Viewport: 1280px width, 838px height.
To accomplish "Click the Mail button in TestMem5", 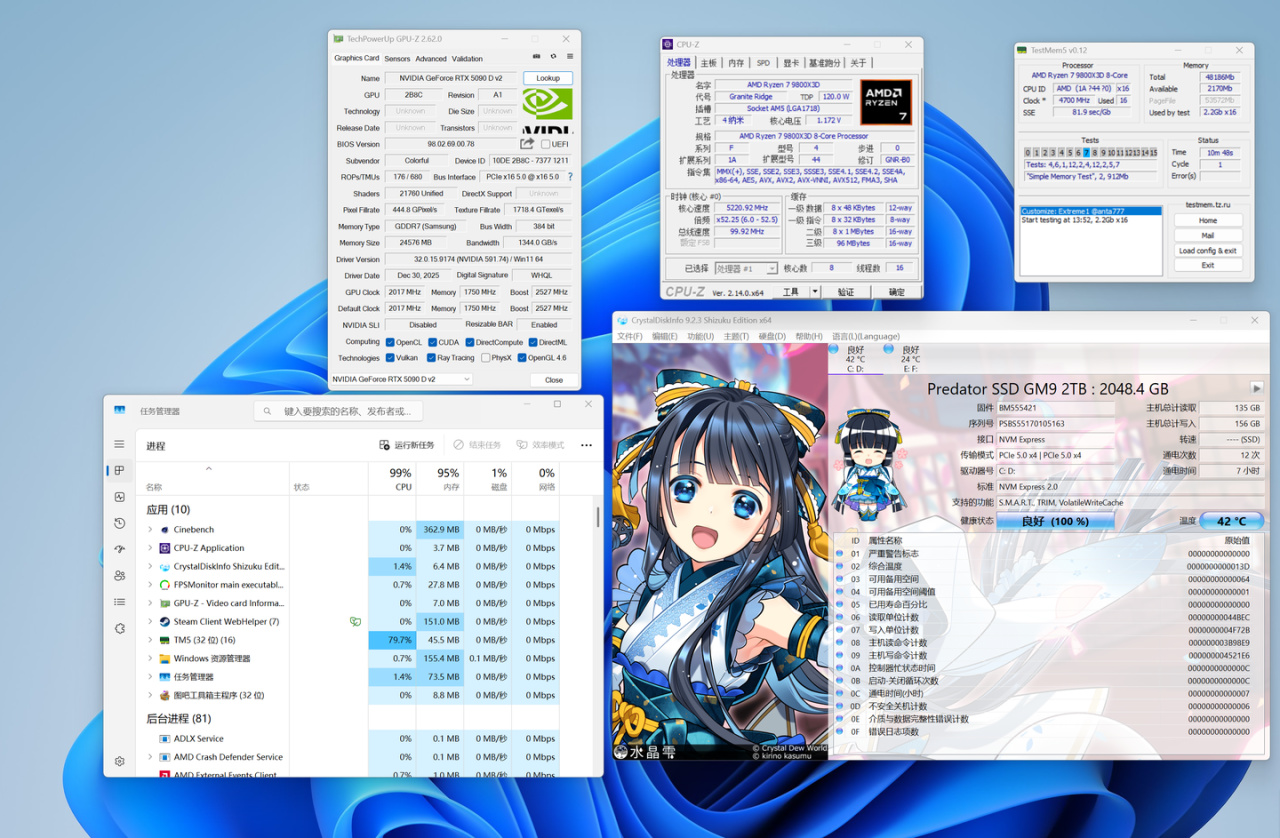I will 1208,236.
